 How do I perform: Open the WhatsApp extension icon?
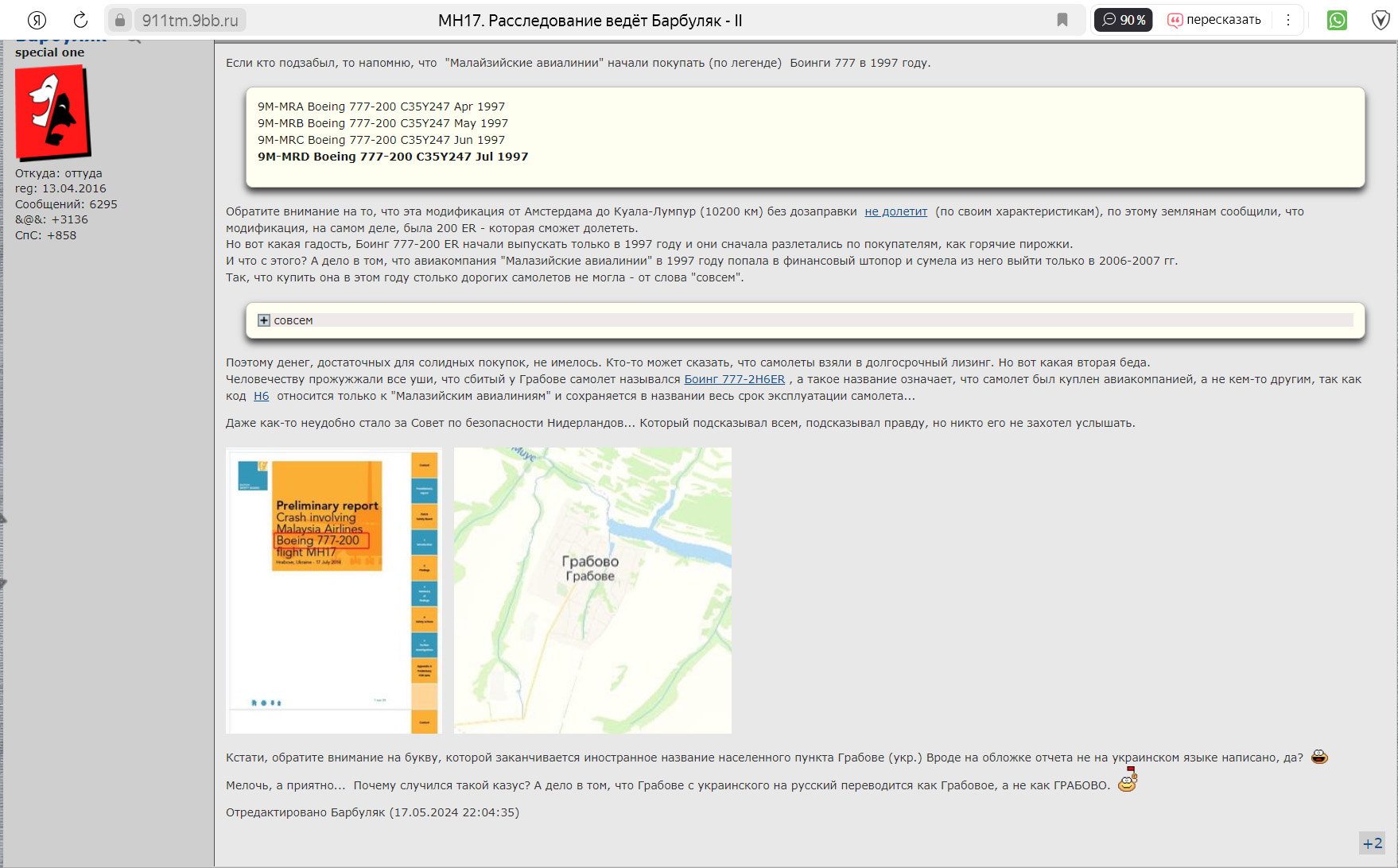click(1337, 20)
